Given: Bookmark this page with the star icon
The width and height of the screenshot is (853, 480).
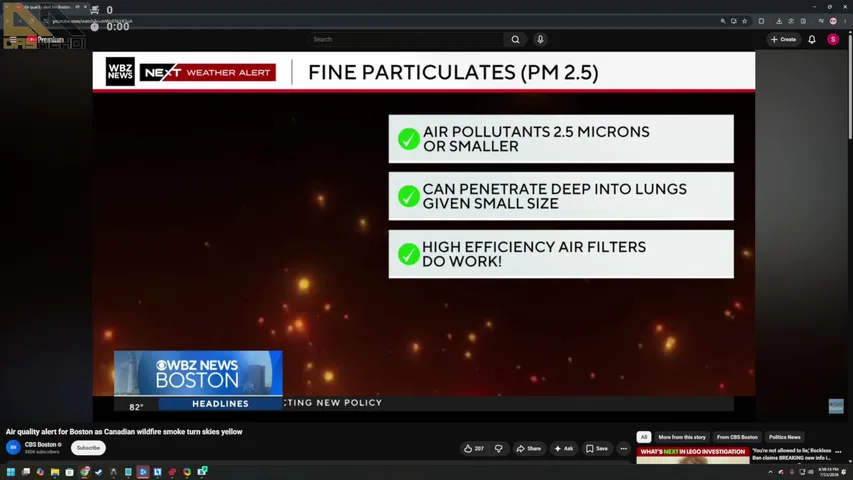Looking at the screenshot, I should click(x=745, y=21).
